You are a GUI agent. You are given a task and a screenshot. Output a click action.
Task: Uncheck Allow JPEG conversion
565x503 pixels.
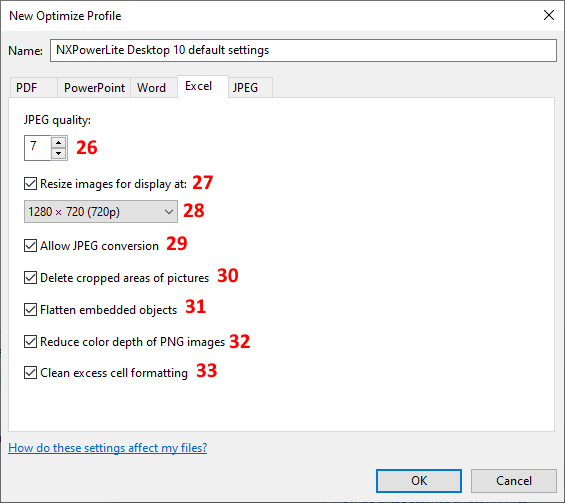(30, 246)
